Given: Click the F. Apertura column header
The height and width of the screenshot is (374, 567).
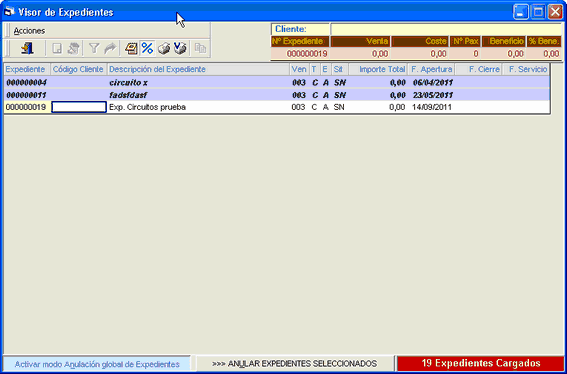Looking at the screenshot, I should tap(431, 69).
